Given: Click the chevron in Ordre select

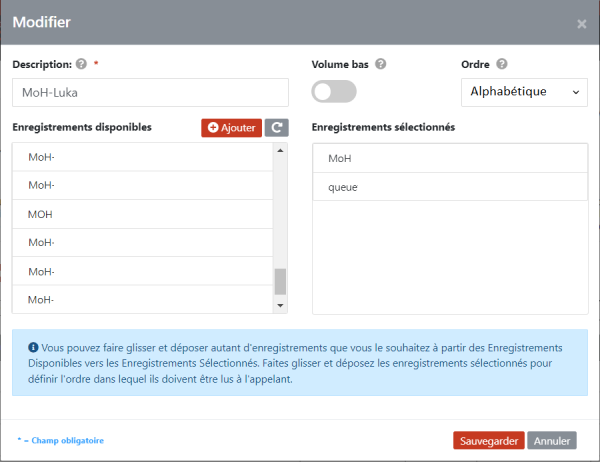Looking at the screenshot, I should click(x=576, y=92).
